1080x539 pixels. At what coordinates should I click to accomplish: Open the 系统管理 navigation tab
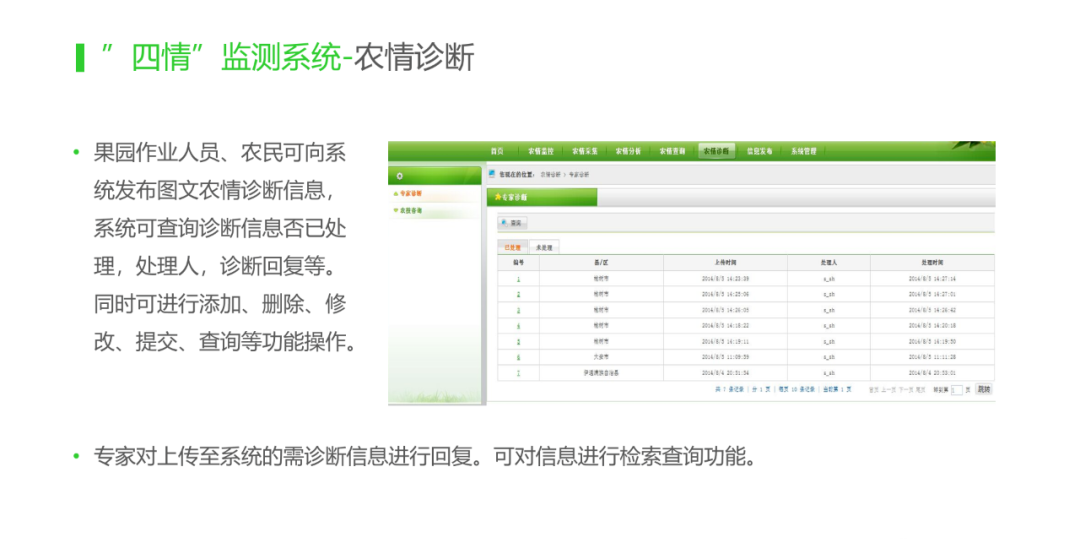click(x=803, y=151)
